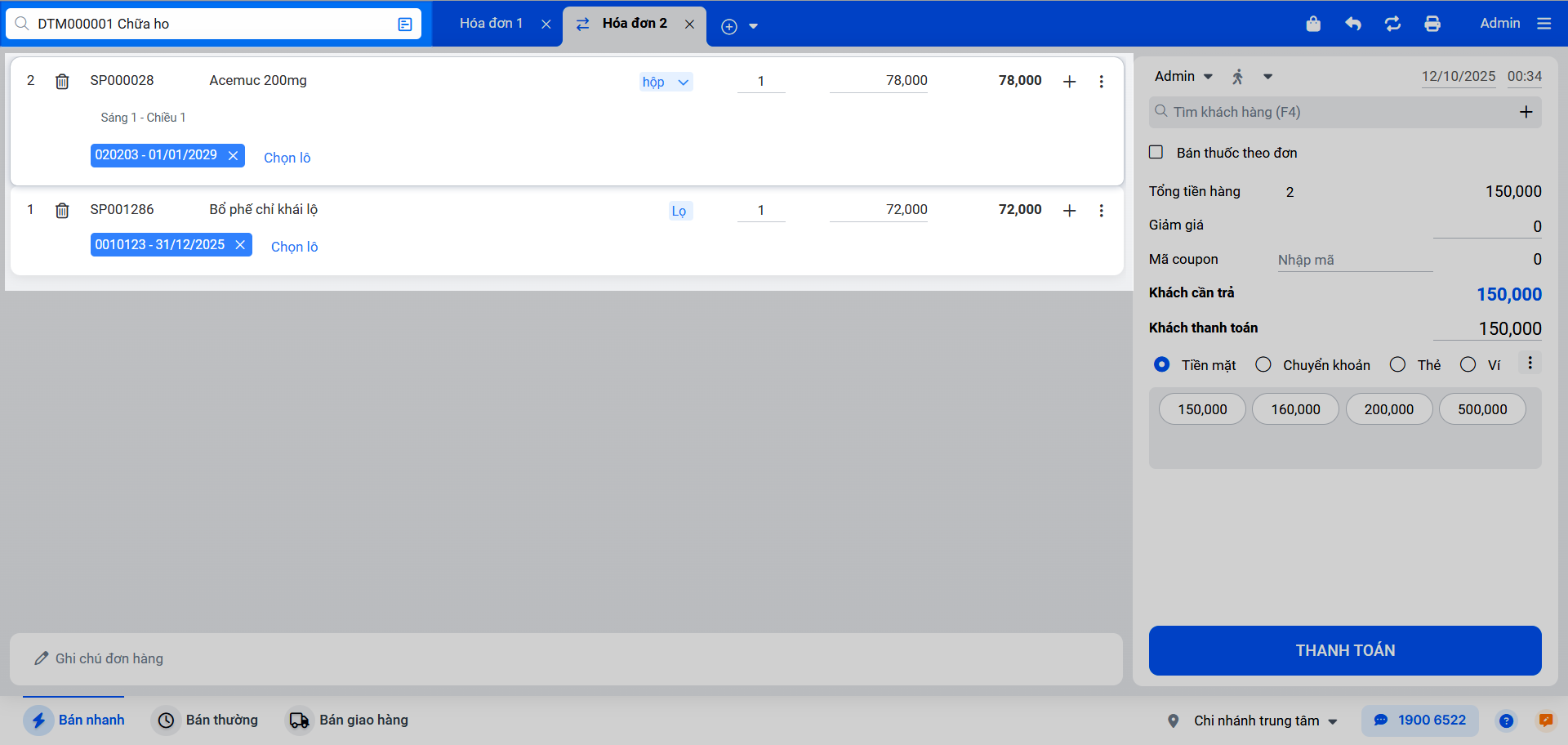Click the pencil icon in order note
The image size is (1568, 745).
pyautogui.click(x=41, y=658)
